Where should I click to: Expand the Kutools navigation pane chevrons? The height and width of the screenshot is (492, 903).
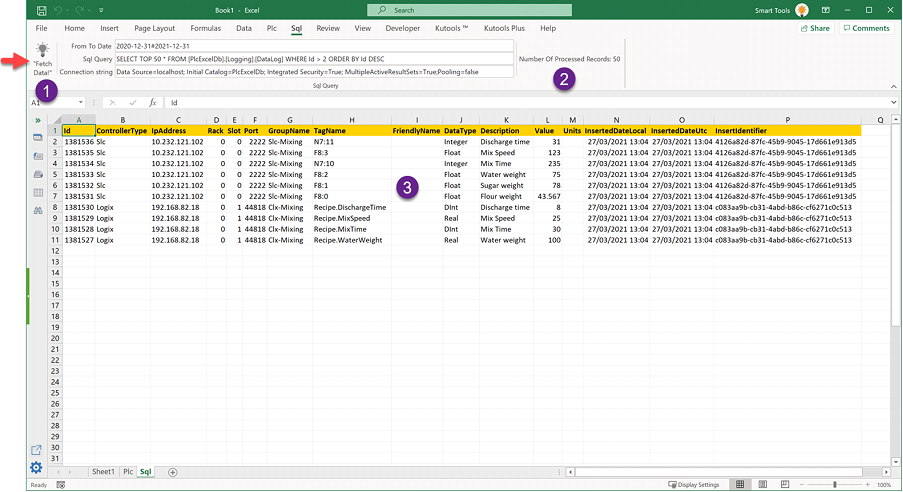[x=37, y=120]
